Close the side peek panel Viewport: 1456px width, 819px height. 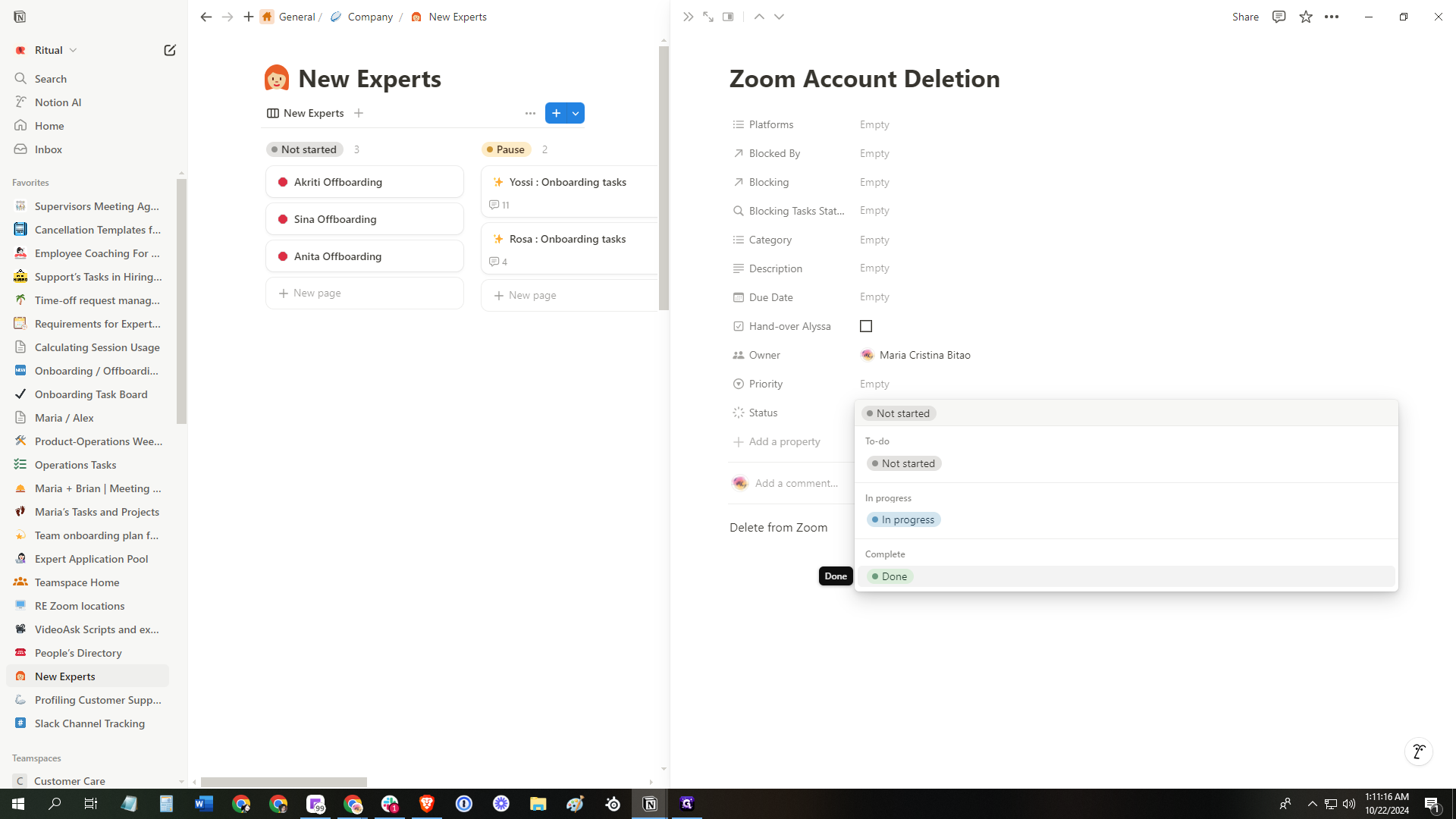pyautogui.click(x=688, y=17)
